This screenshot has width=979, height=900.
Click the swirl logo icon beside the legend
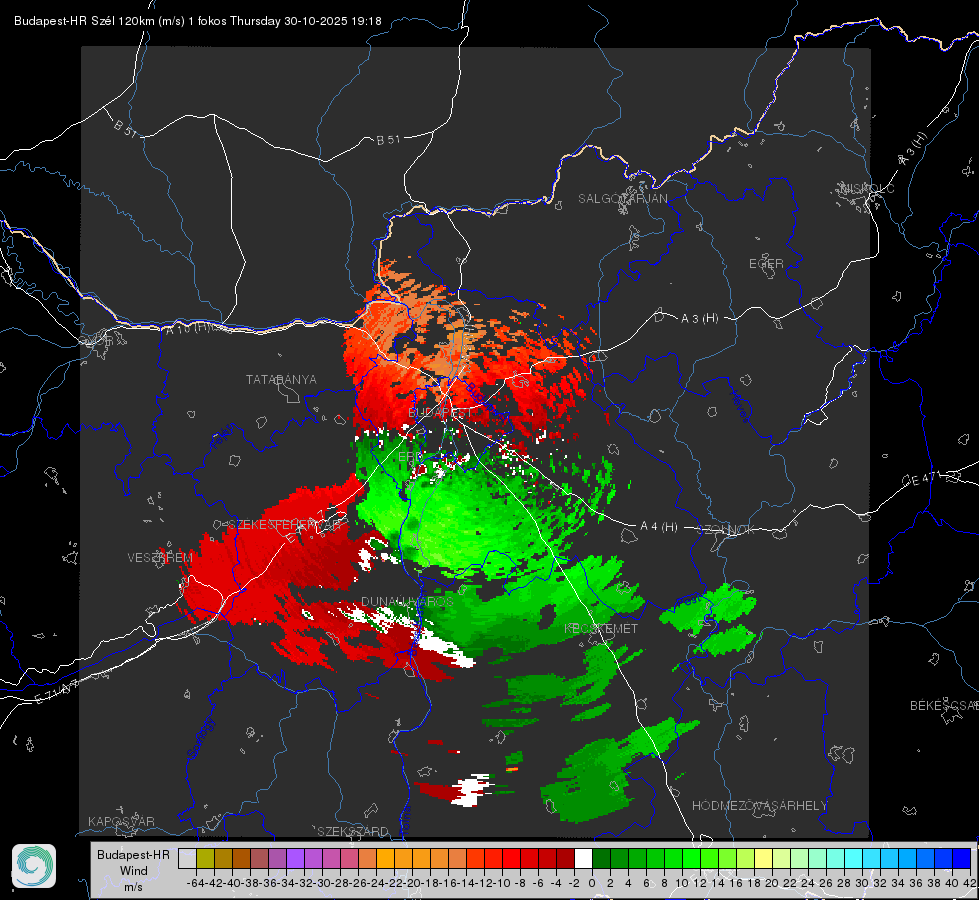[x=34, y=866]
